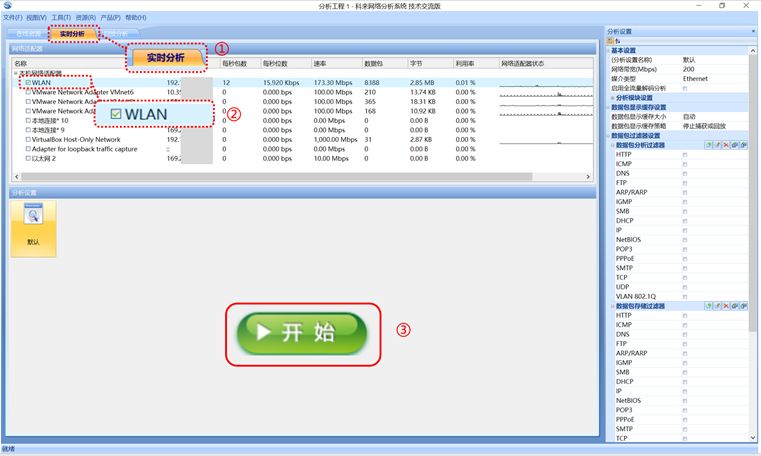Open the 产品(P) menu
This screenshot has height=456, width=761.
click(x=110, y=17)
